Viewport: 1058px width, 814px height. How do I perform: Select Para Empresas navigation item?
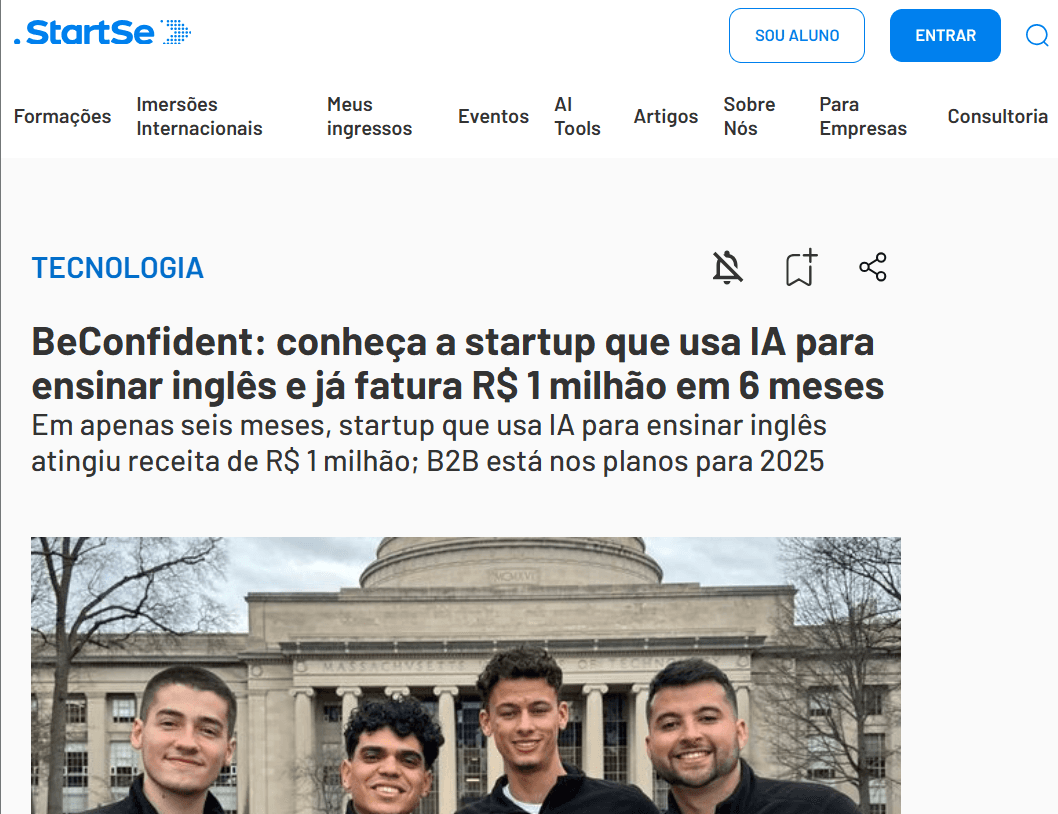click(863, 117)
